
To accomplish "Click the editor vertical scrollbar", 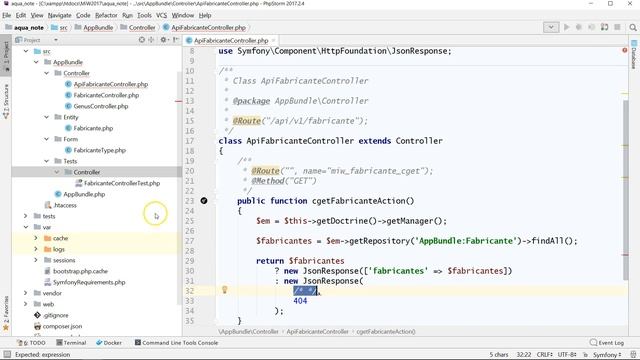I will click(625, 190).
